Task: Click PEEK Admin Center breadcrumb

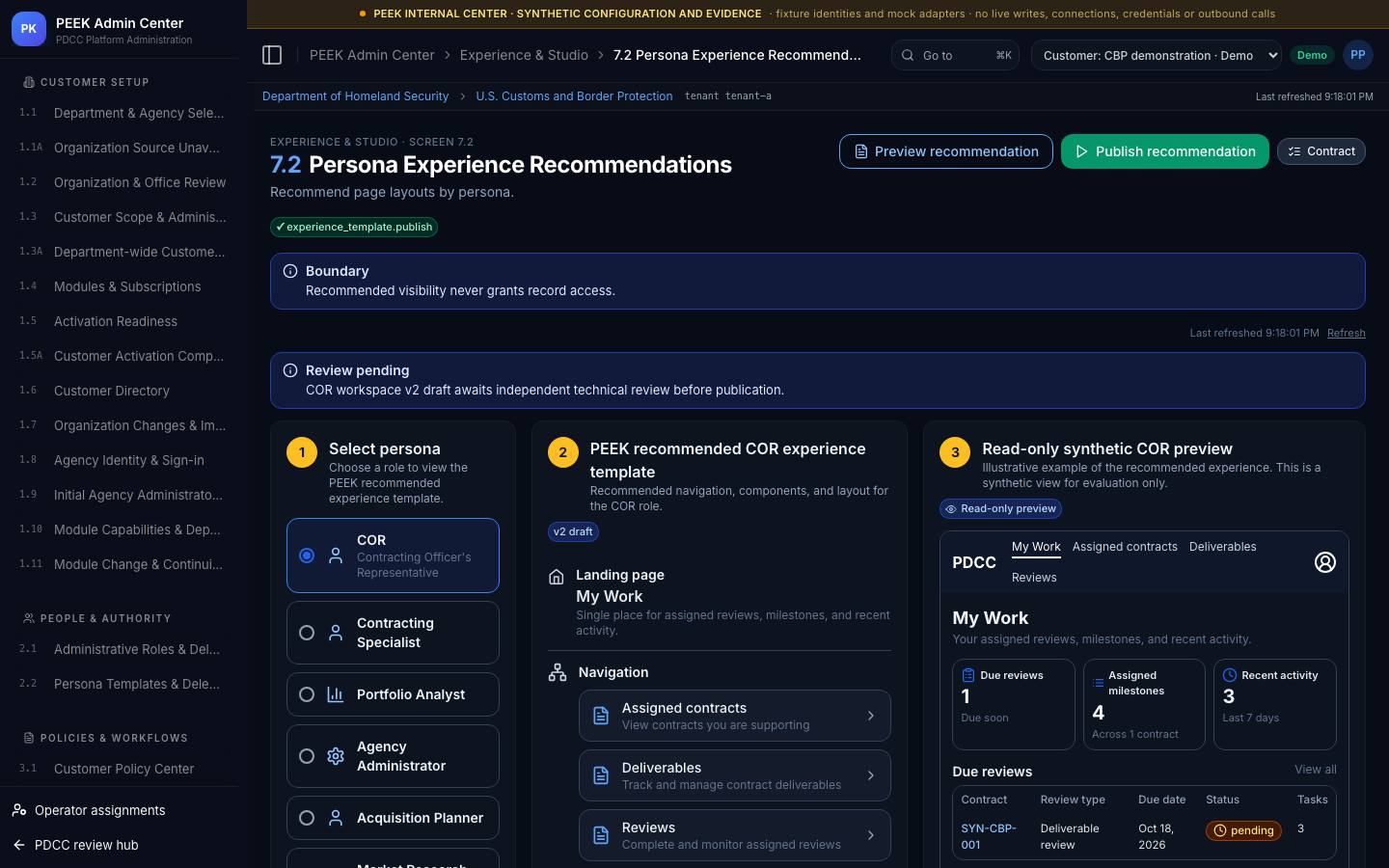Action: [x=371, y=55]
